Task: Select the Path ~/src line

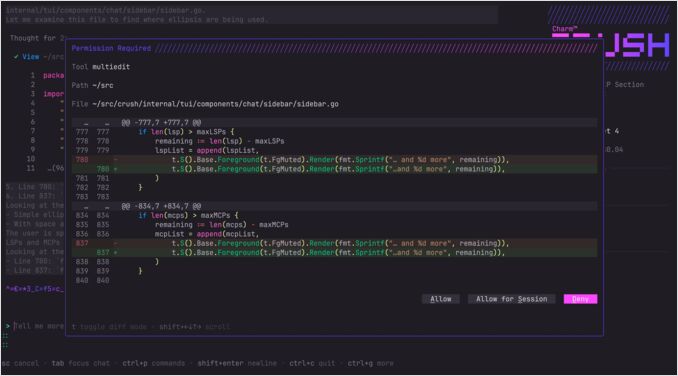Action: (x=93, y=86)
